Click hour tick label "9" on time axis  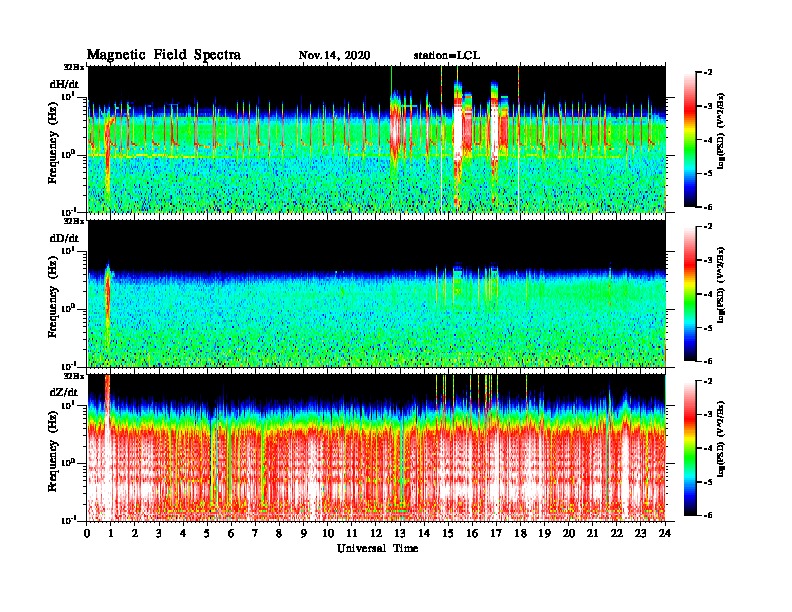click(x=304, y=533)
